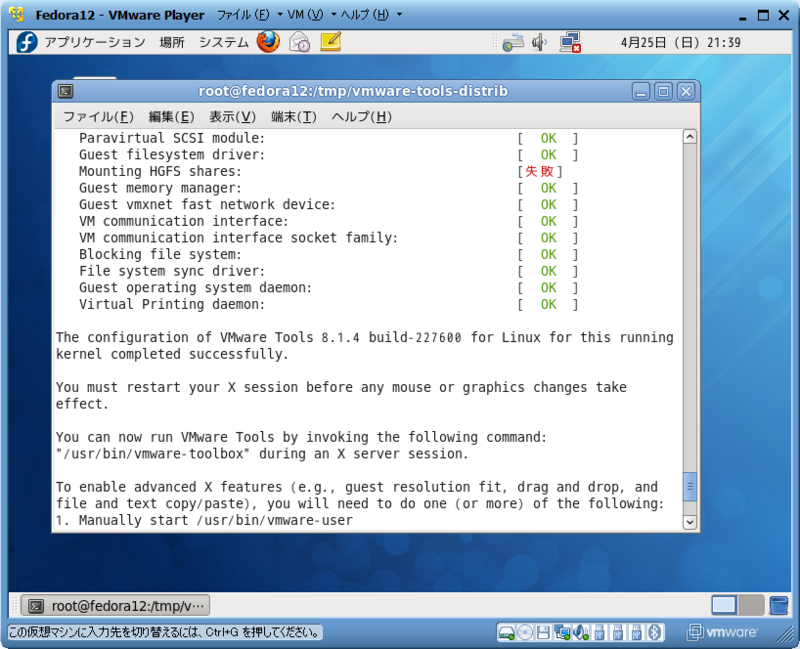The image size is (800, 649).
Task: Click OK status beside 'Virtual Printing daemon'
Action: [x=548, y=304]
